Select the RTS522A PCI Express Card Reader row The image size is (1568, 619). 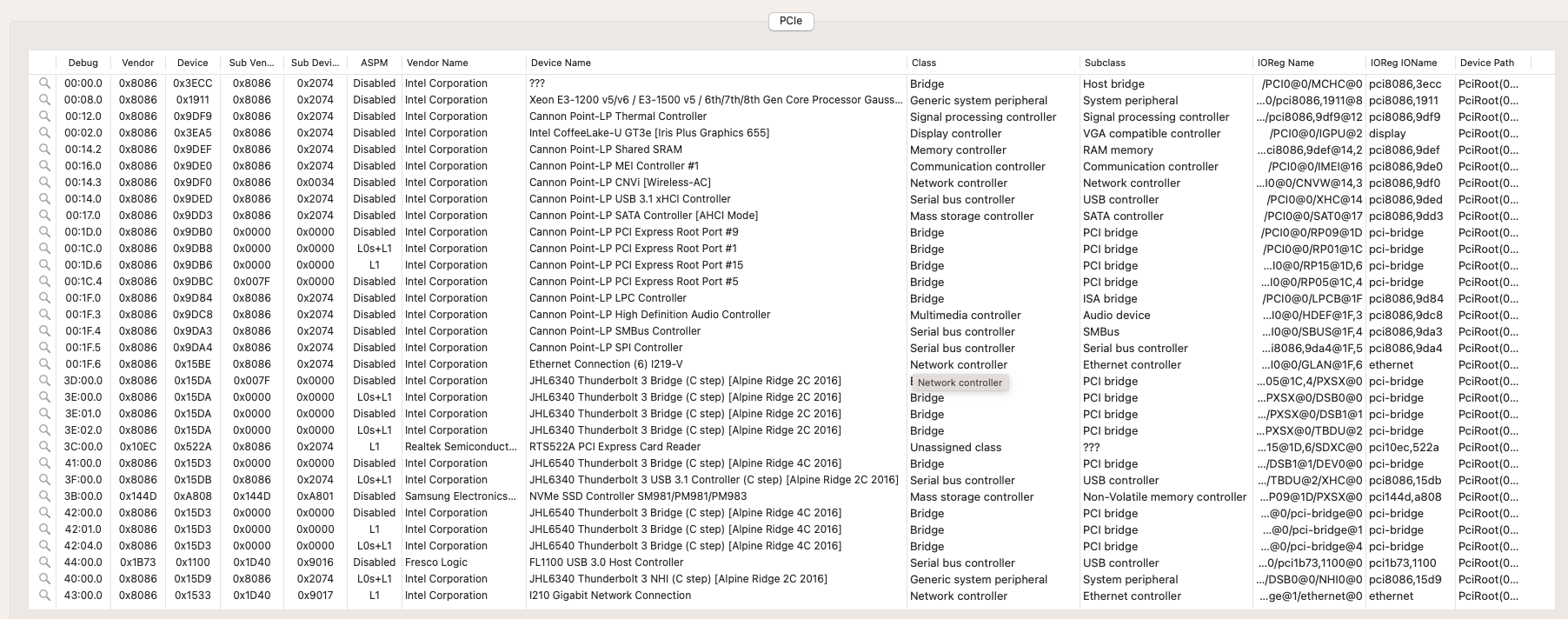click(791, 447)
